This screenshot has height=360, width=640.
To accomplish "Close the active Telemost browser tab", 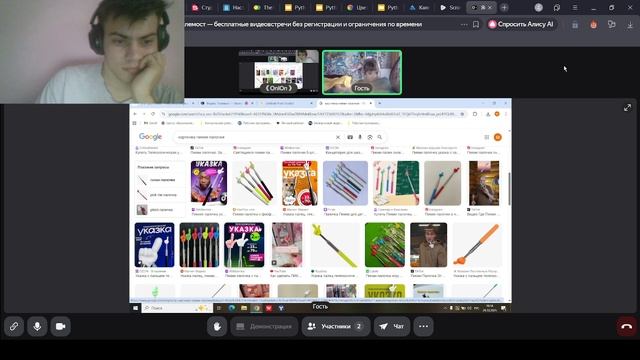I will tap(490, 7).
